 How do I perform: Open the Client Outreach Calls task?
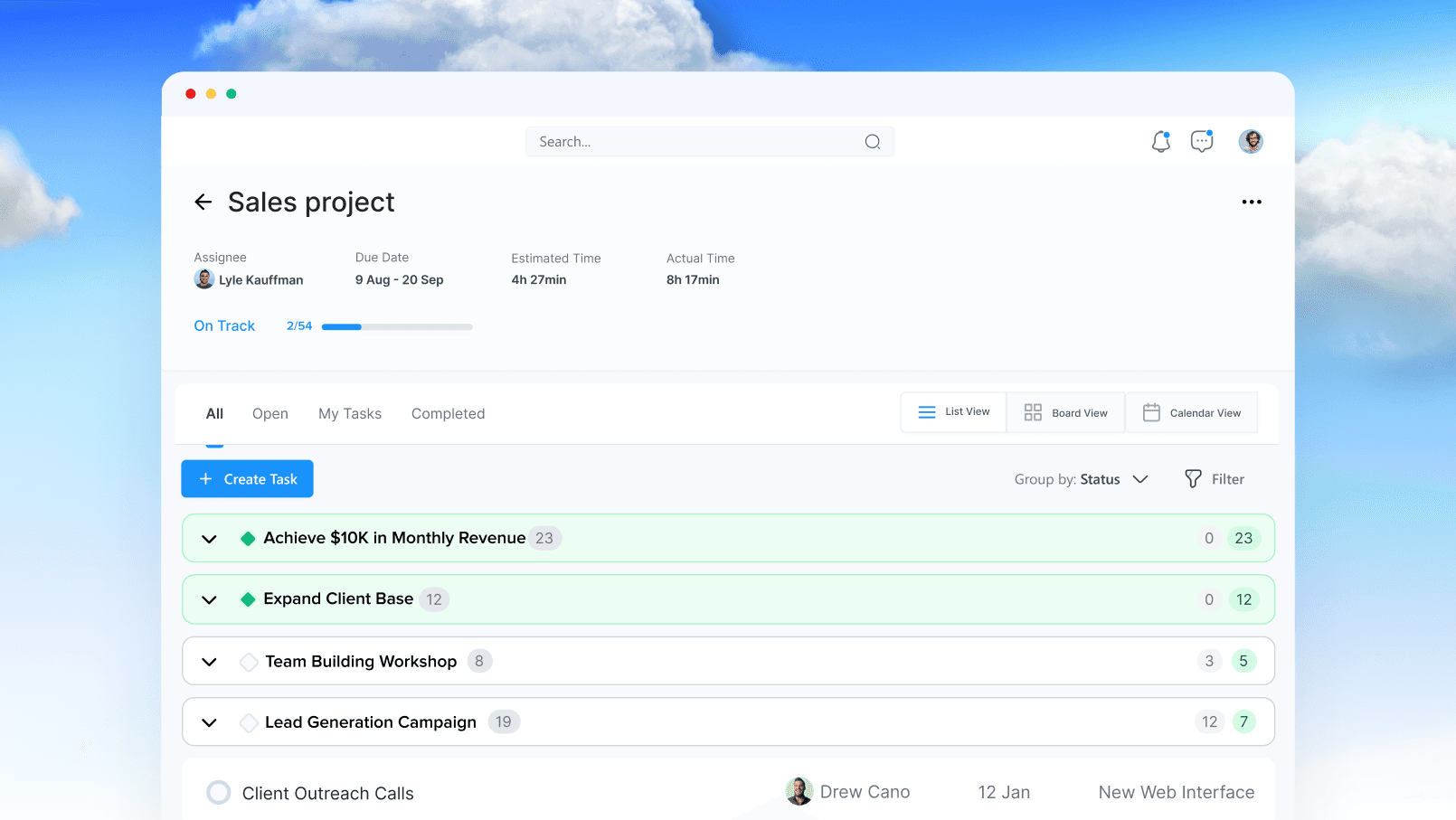click(328, 793)
